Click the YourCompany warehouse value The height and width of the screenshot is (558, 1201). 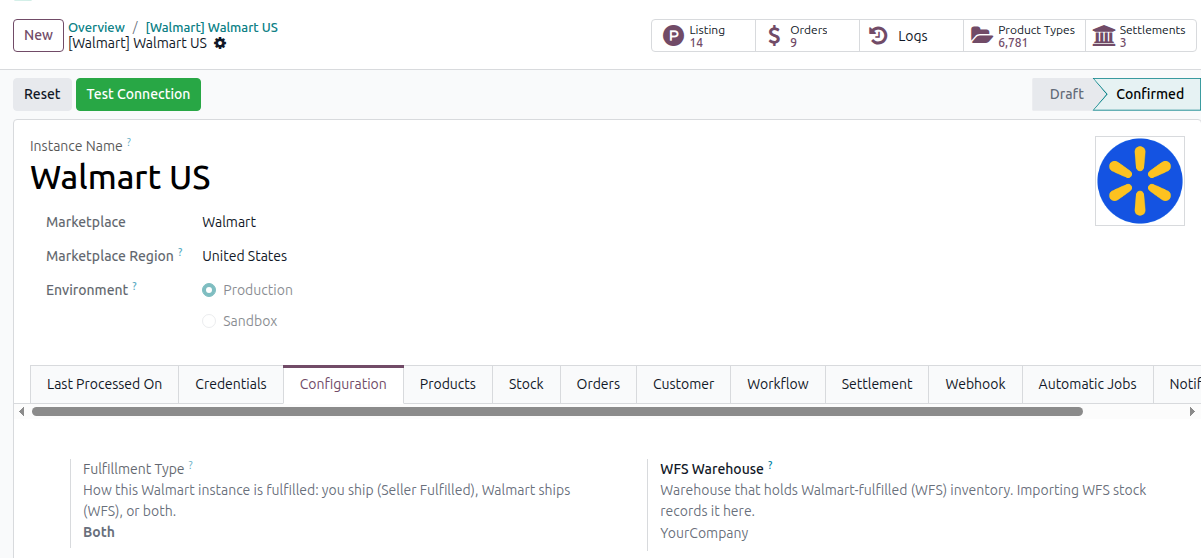704,533
